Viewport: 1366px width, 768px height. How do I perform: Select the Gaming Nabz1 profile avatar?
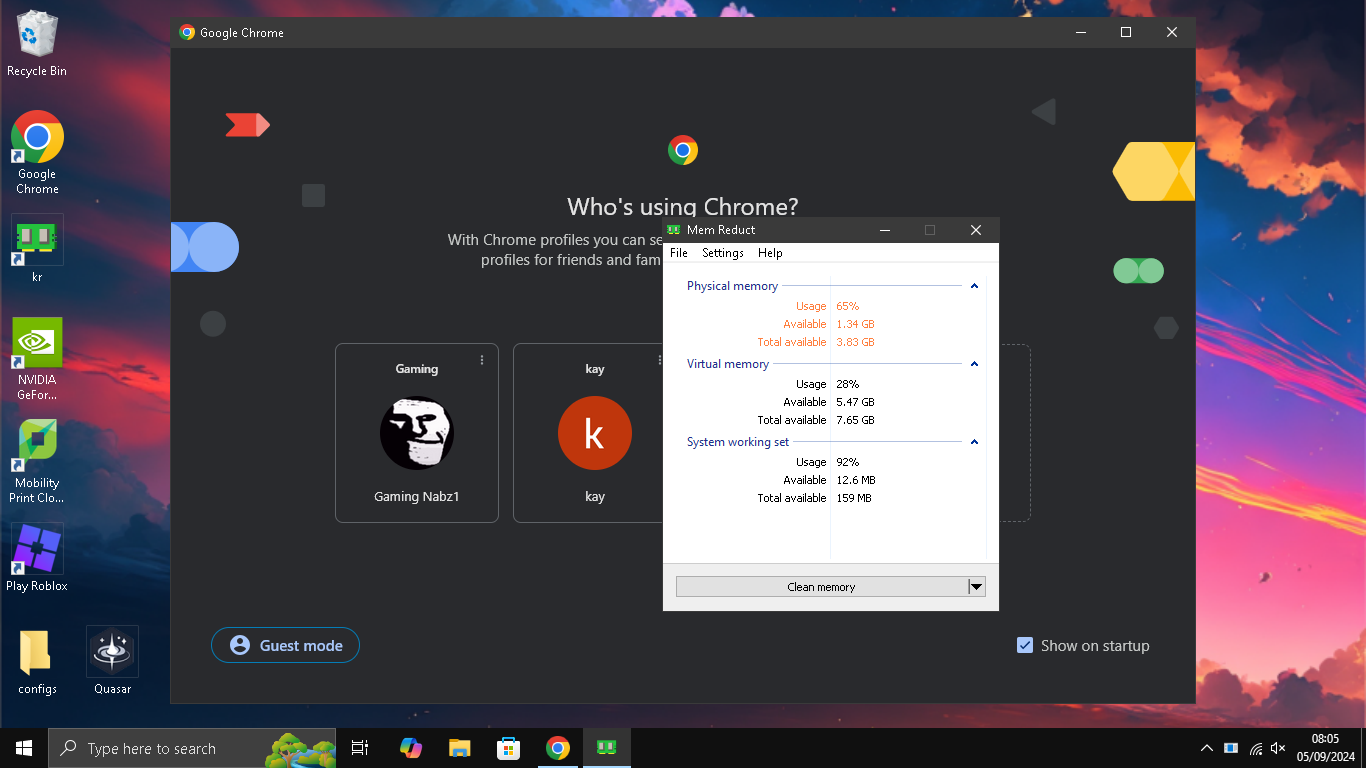coord(417,433)
